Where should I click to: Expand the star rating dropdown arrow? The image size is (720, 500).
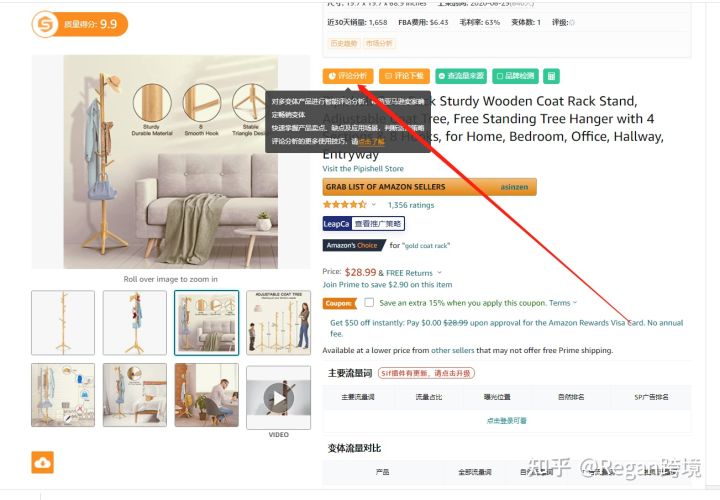[374, 205]
